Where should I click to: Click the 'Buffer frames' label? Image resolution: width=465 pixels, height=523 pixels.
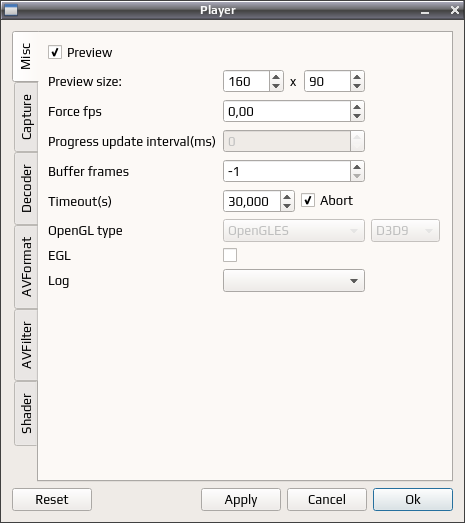tap(88, 171)
